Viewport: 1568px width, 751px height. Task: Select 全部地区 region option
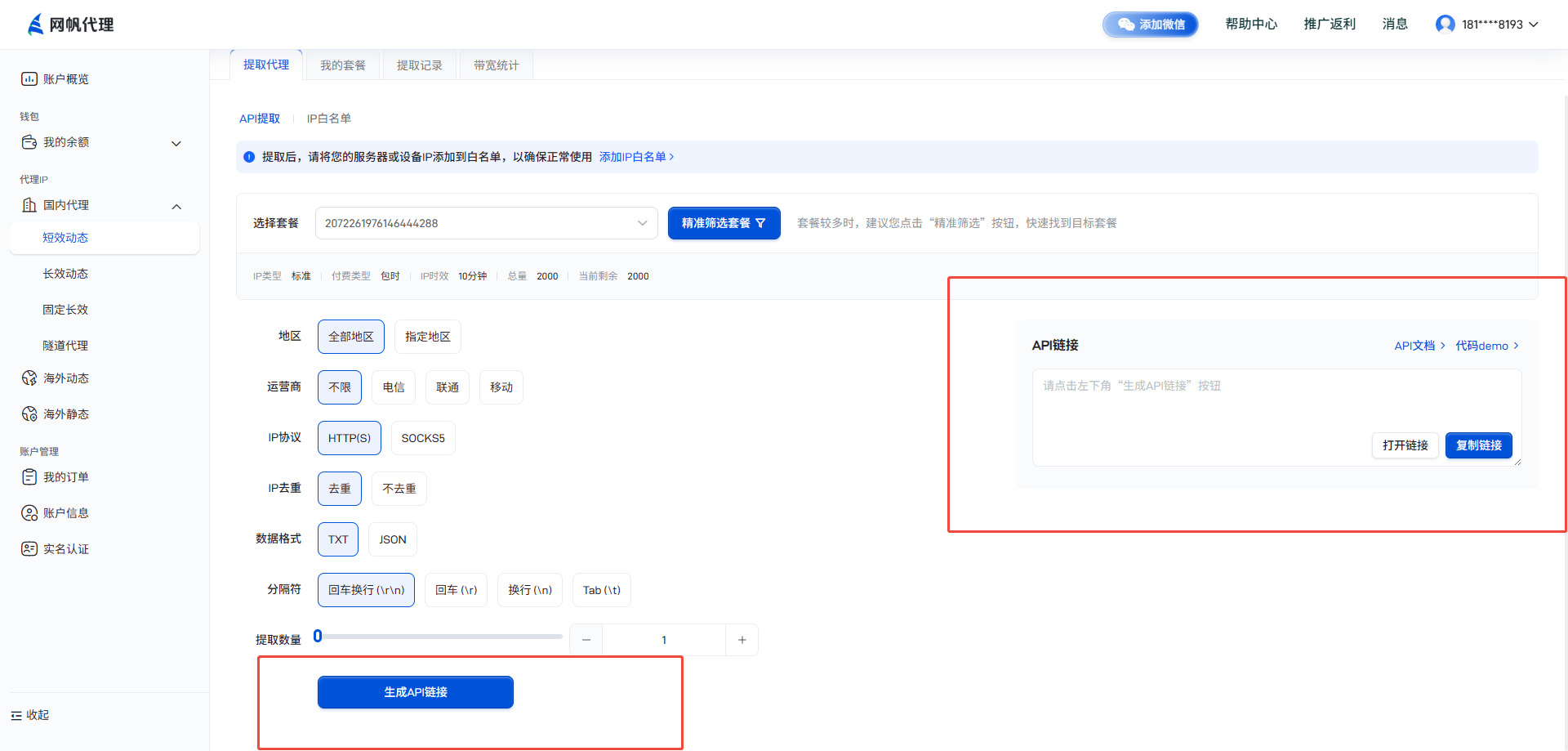pyautogui.click(x=351, y=337)
